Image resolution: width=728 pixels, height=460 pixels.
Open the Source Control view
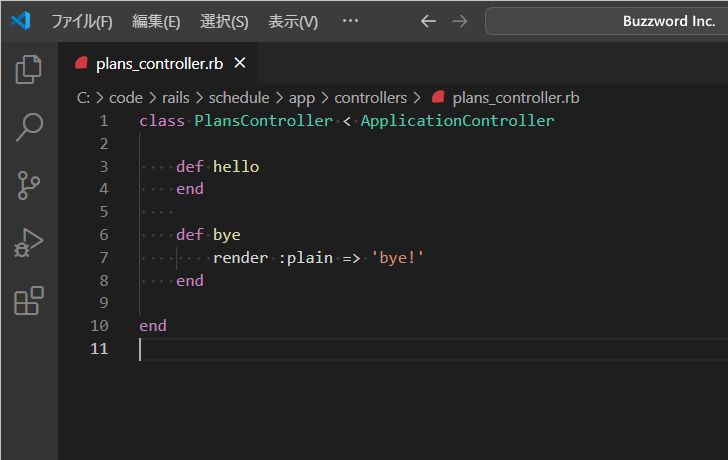pos(29,185)
